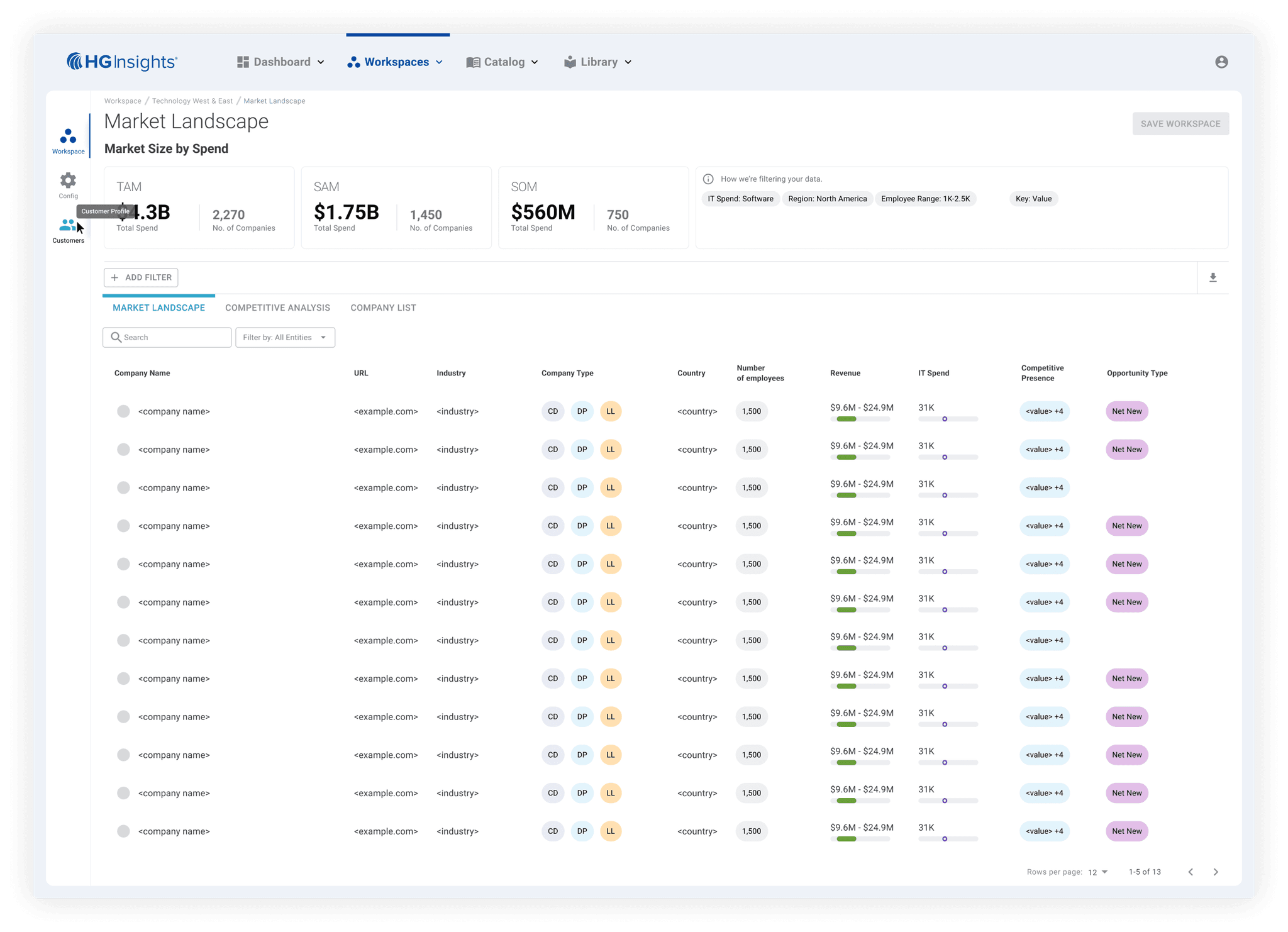This screenshot has width=1288, height=932.
Task: Click the Save Workspace button
Action: pyautogui.click(x=1180, y=124)
